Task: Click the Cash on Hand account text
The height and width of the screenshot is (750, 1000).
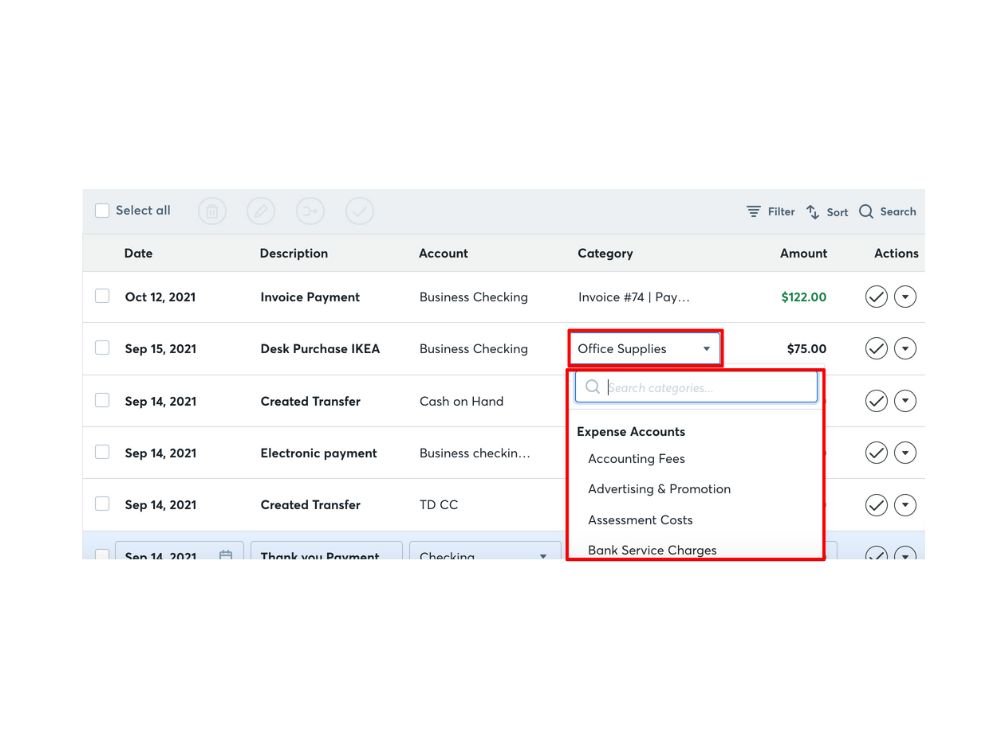Action: point(462,401)
